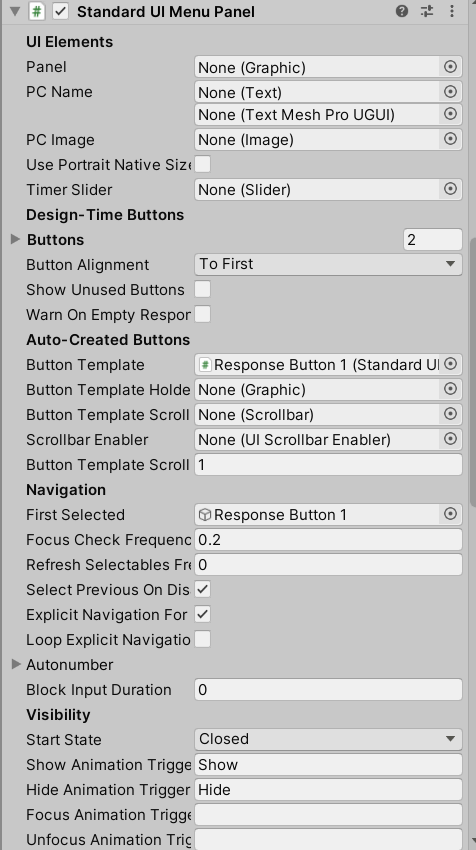476x850 pixels.
Task: Toggle Show Unused Buttons checkbox
Action: tap(203, 289)
